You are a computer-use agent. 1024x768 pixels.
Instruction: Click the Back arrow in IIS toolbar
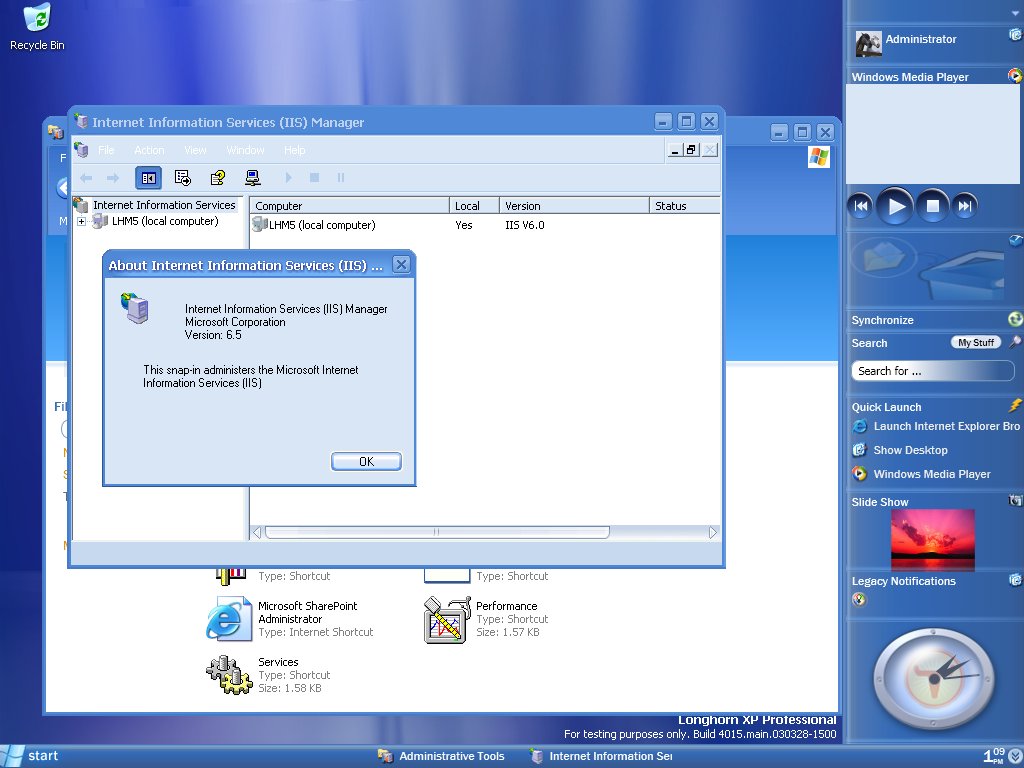coord(86,178)
